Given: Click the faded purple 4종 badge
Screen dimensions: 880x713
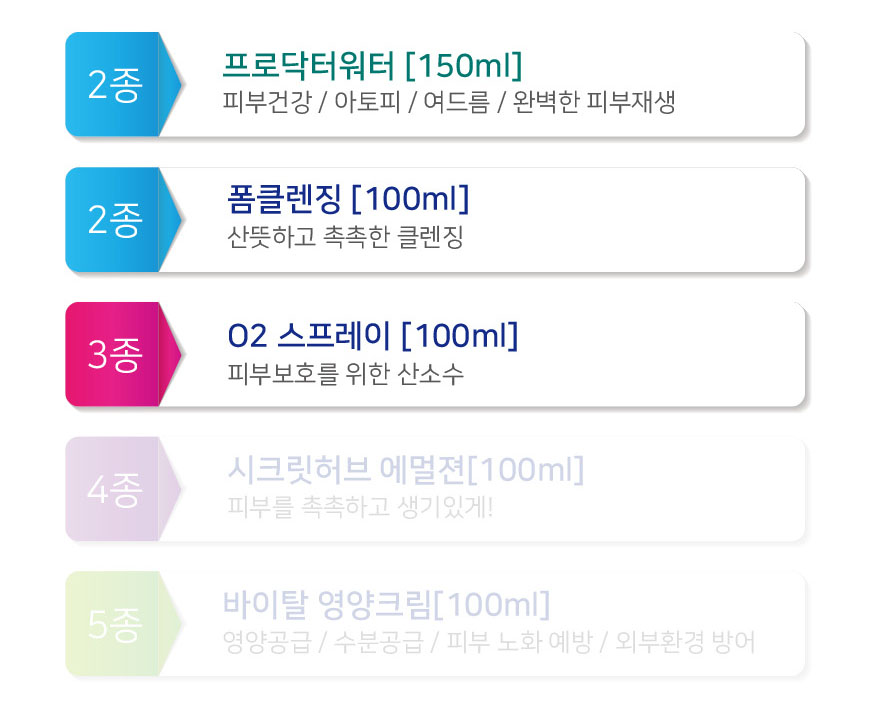Looking at the screenshot, I should pos(122,489).
